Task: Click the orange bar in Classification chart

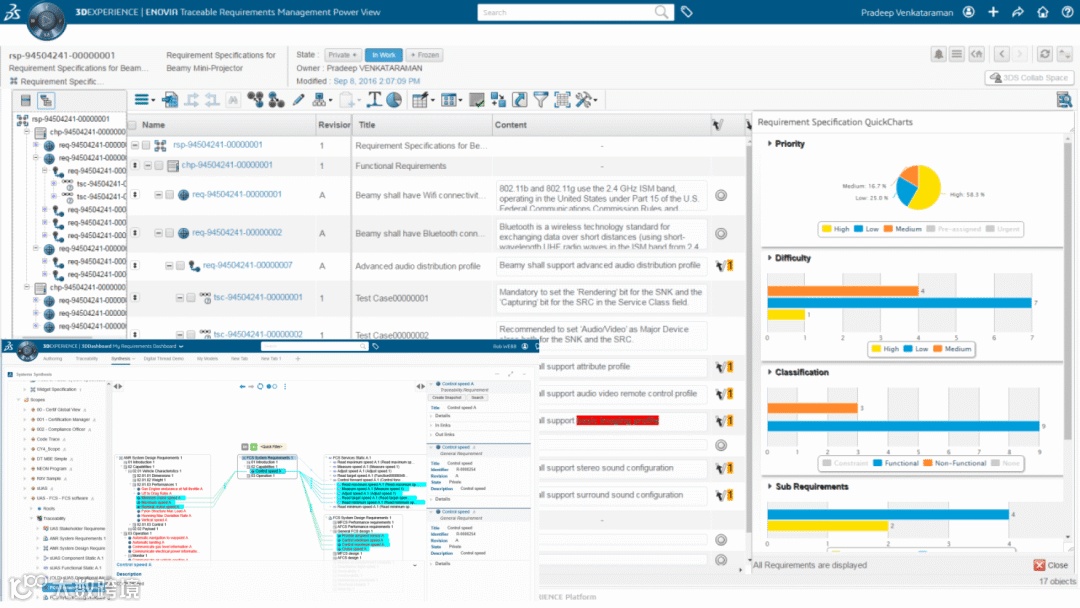Action: tap(812, 408)
